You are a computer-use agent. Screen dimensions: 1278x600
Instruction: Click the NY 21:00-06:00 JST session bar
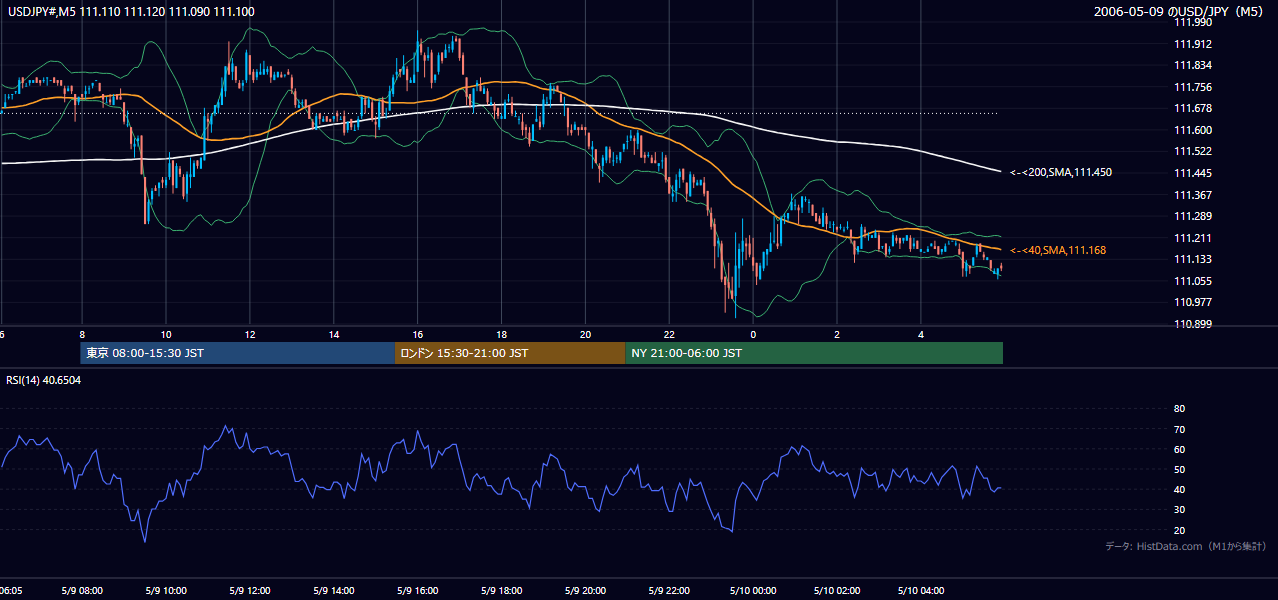point(814,353)
